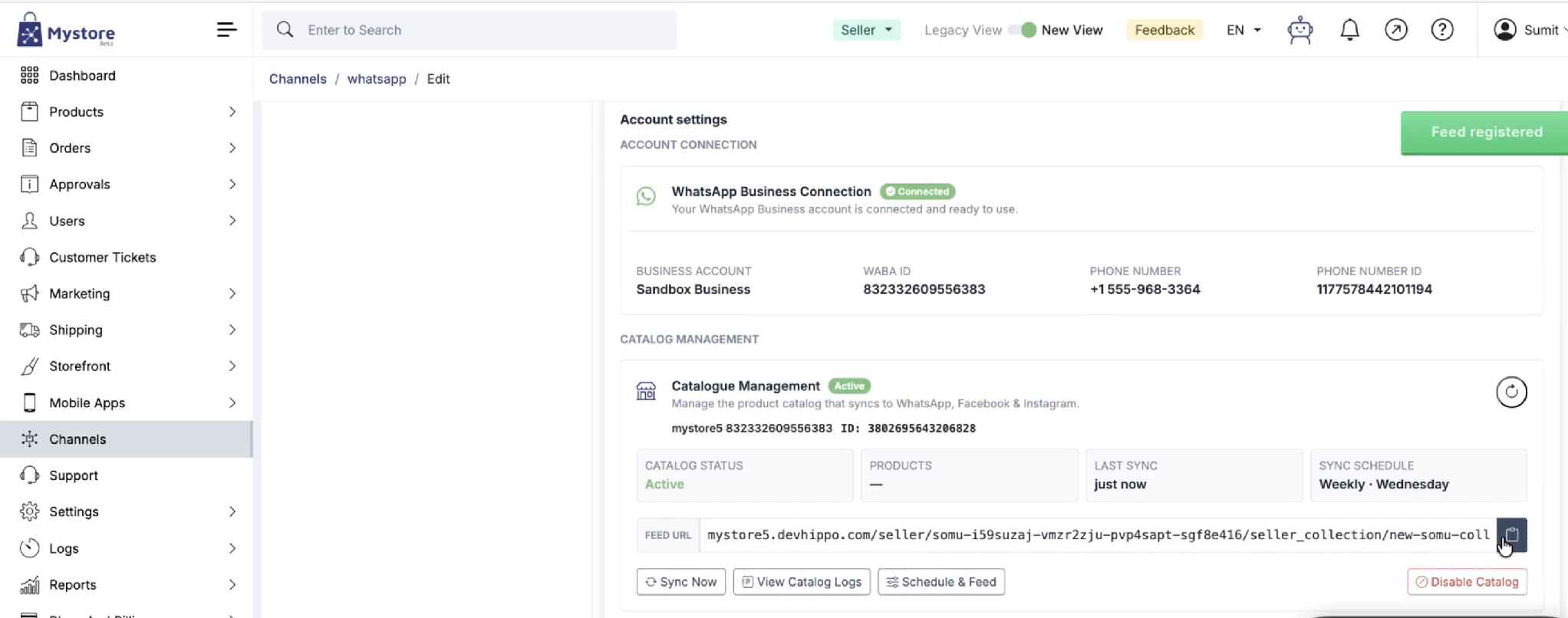
Task: Open the chatbot robot icon
Action: point(1300,30)
